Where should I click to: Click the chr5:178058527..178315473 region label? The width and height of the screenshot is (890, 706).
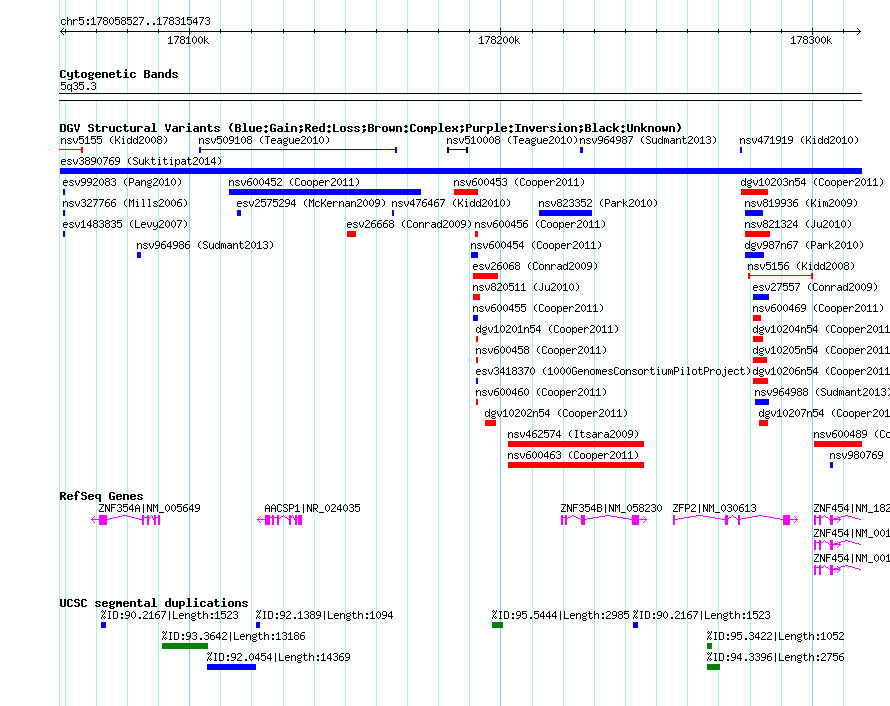tap(135, 21)
